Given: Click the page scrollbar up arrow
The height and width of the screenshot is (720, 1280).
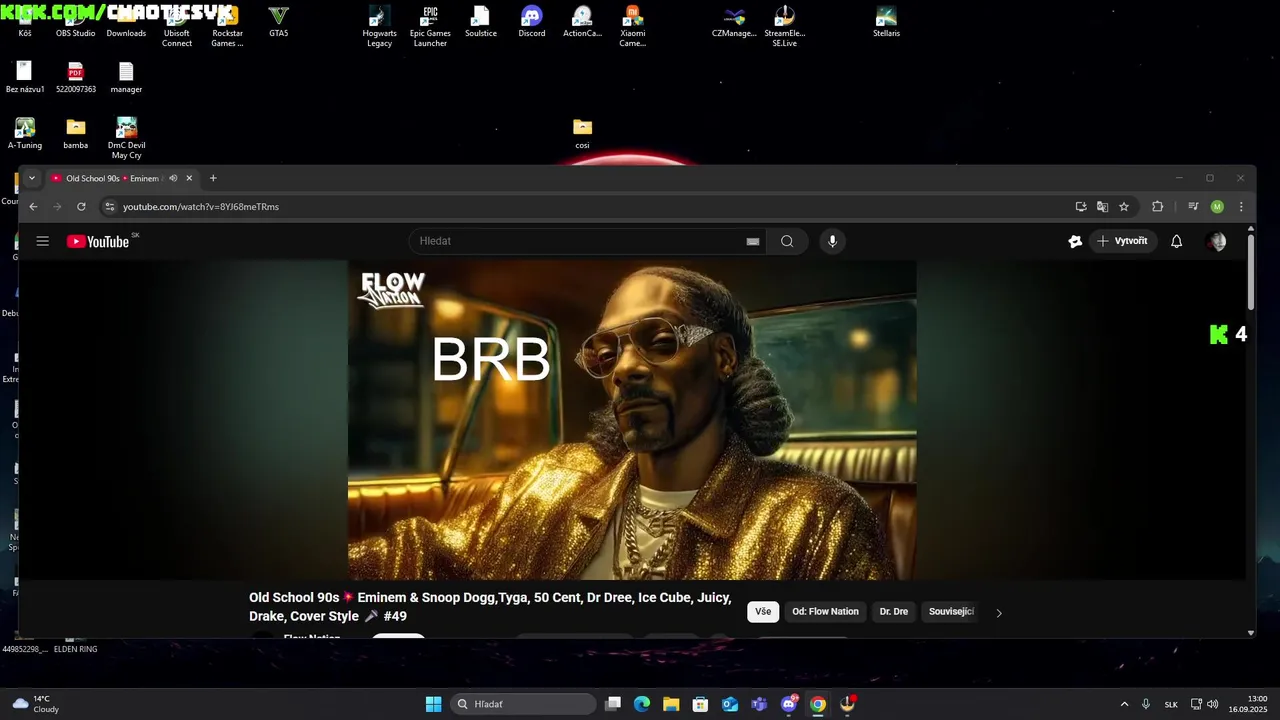Looking at the screenshot, I should point(1251,230).
